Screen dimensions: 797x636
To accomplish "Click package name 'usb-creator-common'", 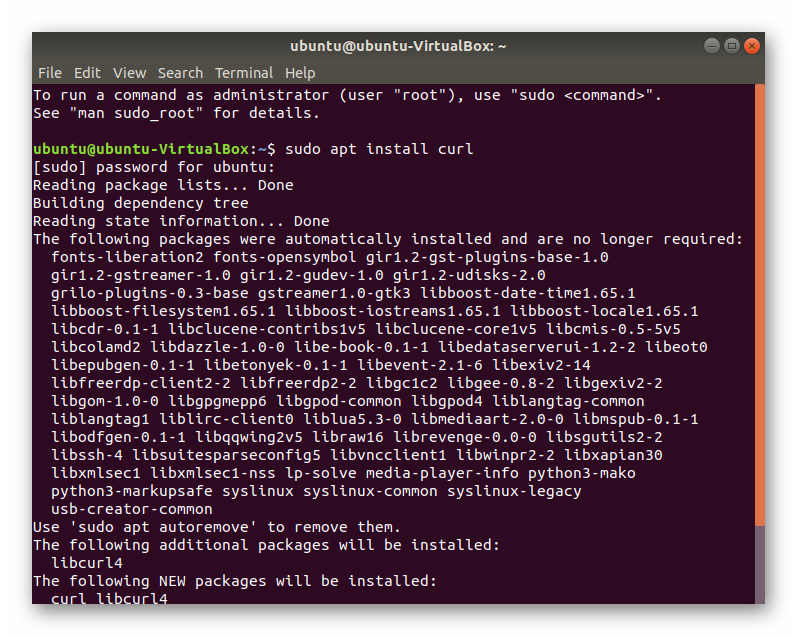I will point(132,509).
